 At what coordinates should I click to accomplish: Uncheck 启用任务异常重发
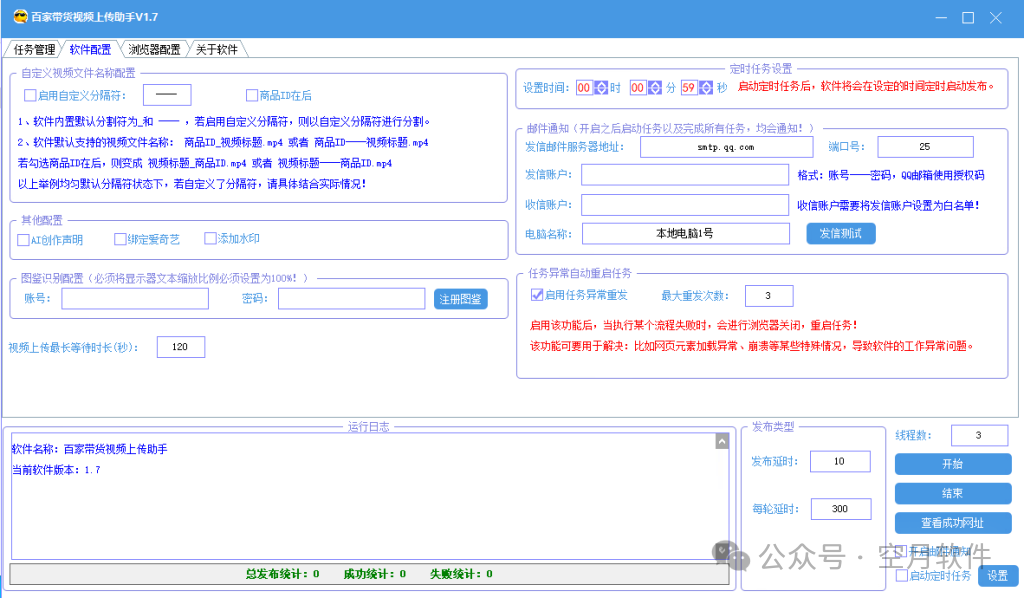[x=537, y=294]
